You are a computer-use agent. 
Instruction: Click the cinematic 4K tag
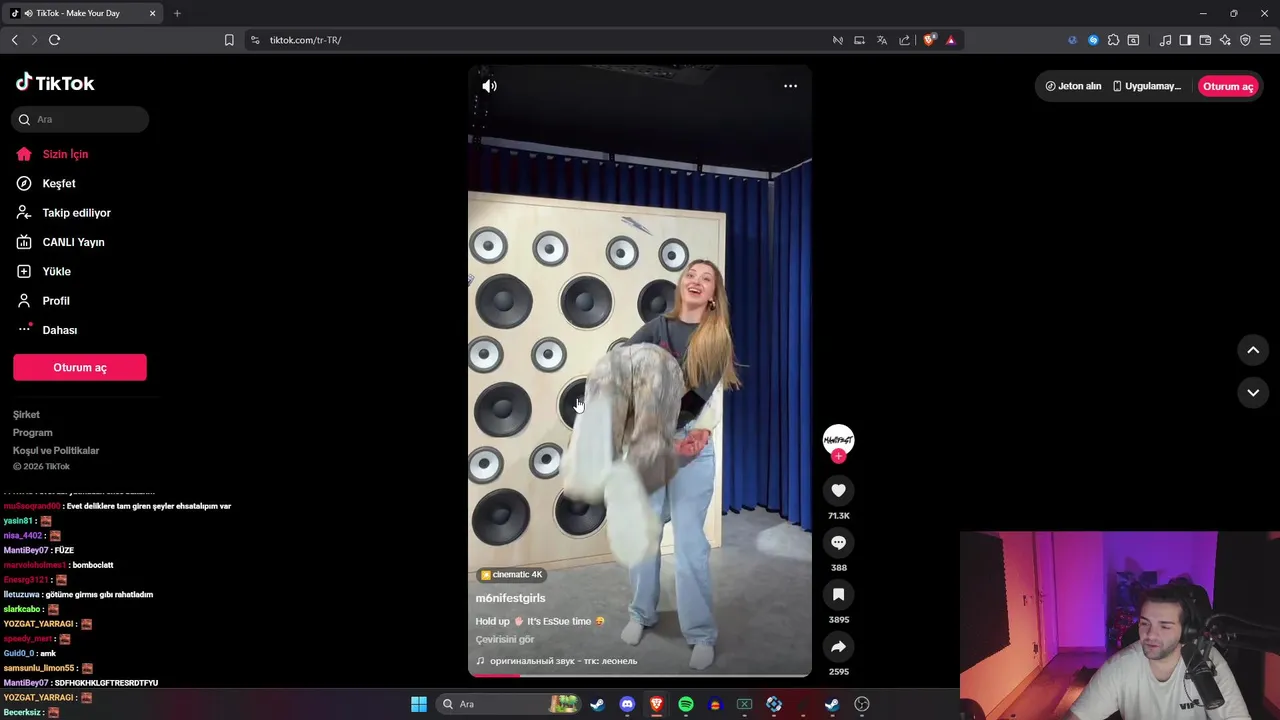coord(512,575)
